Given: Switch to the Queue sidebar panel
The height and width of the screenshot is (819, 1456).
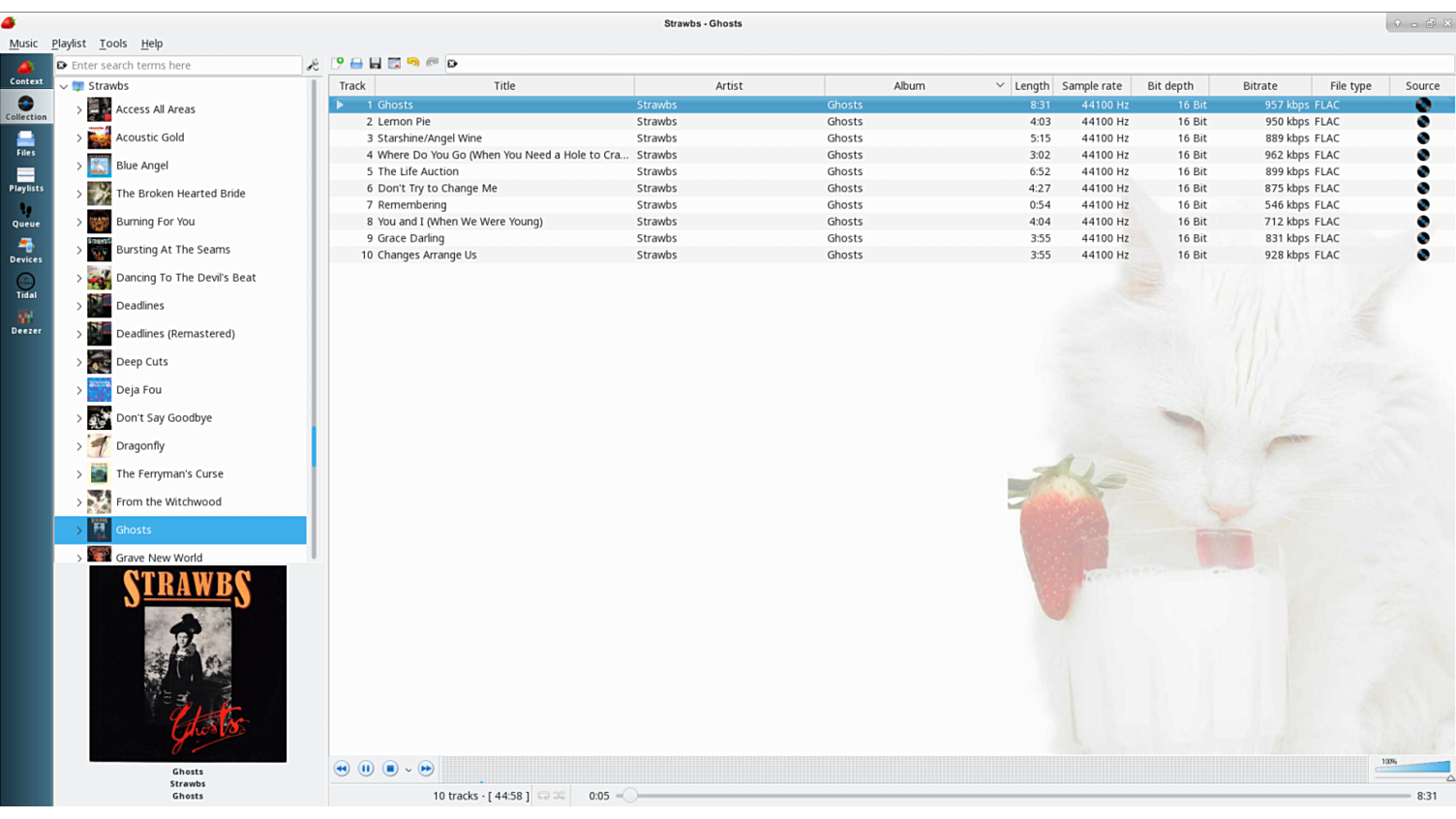Looking at the screenshot, I should (26, 215).
